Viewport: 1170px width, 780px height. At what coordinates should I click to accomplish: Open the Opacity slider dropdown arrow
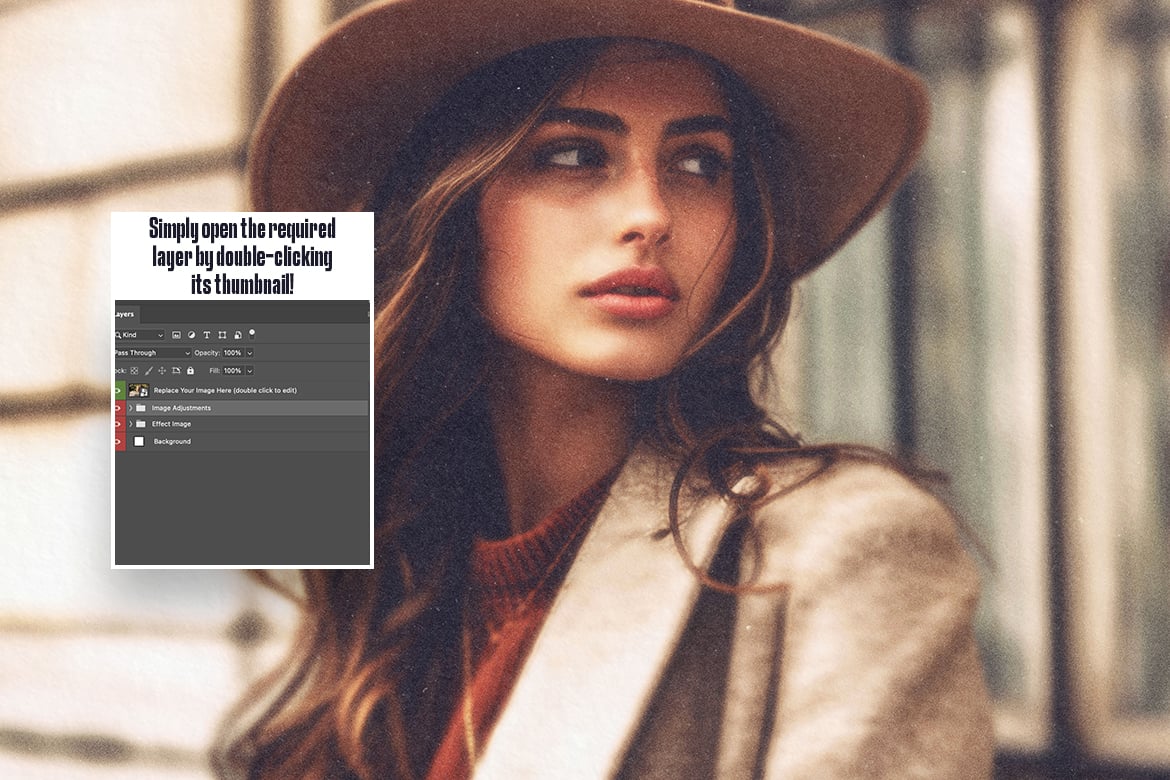[250, 353]
